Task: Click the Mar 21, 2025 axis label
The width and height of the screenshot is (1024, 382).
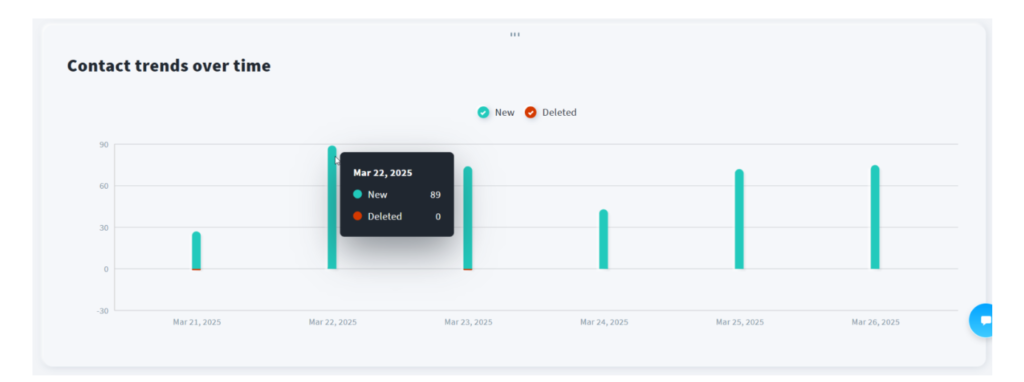Action: [197, 322]
